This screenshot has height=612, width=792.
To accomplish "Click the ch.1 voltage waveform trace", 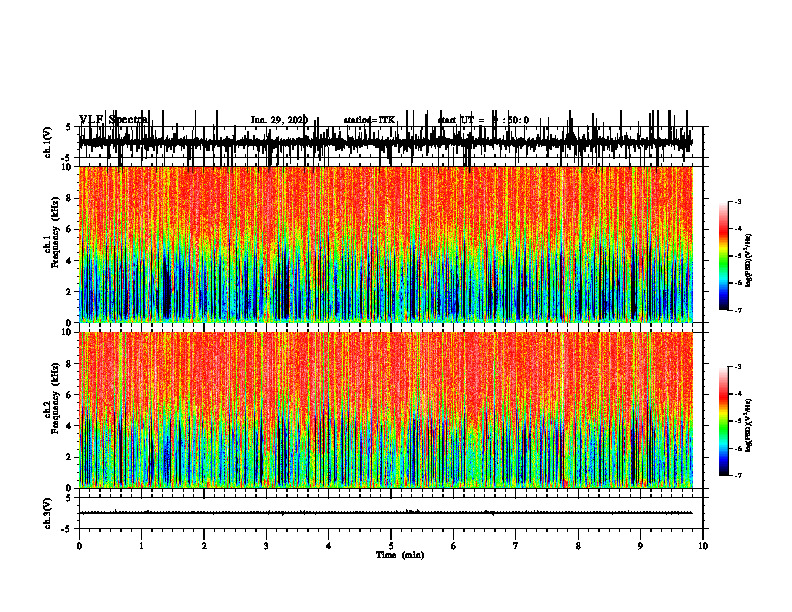I will [x=386, y=142].
